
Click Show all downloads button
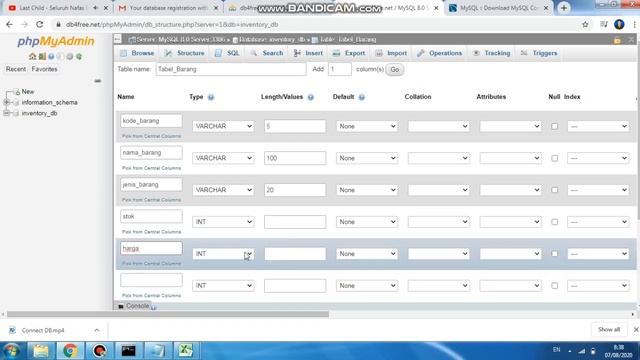(609, 329)
